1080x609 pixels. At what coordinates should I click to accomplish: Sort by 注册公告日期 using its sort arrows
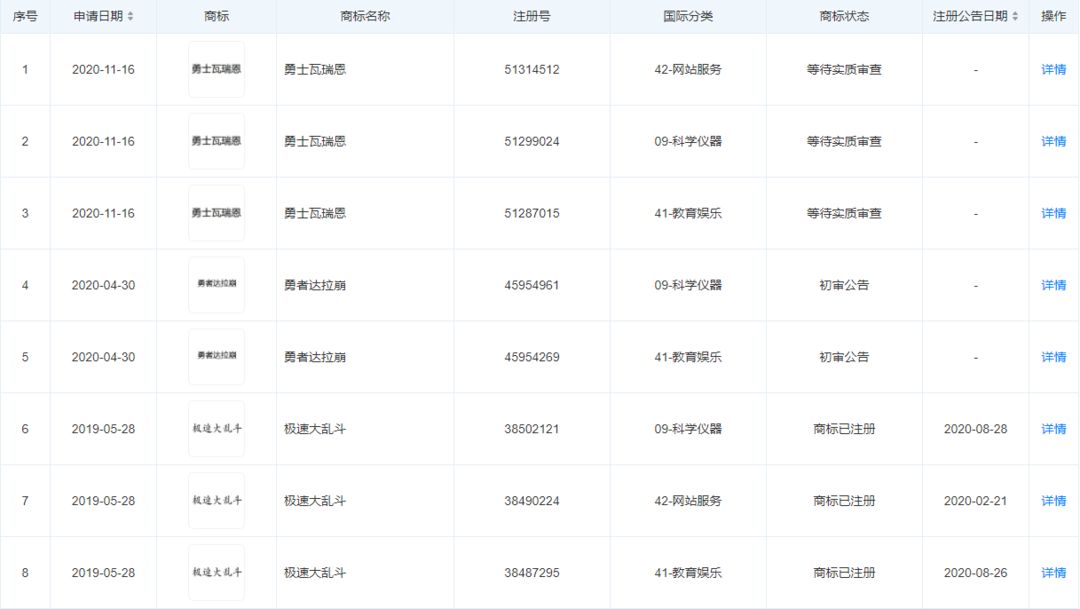click(x=1015, y=16)
